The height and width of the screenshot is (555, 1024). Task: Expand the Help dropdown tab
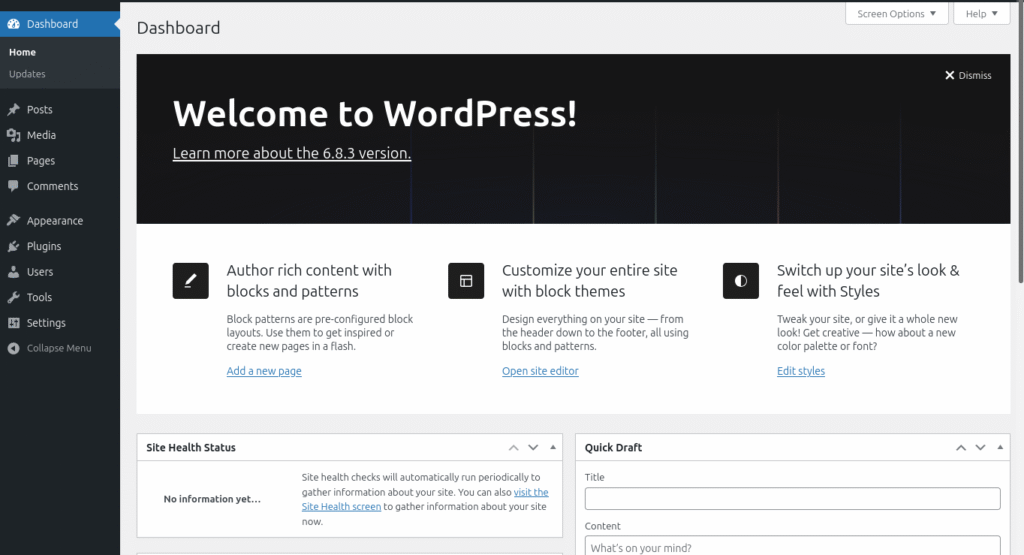982,14
